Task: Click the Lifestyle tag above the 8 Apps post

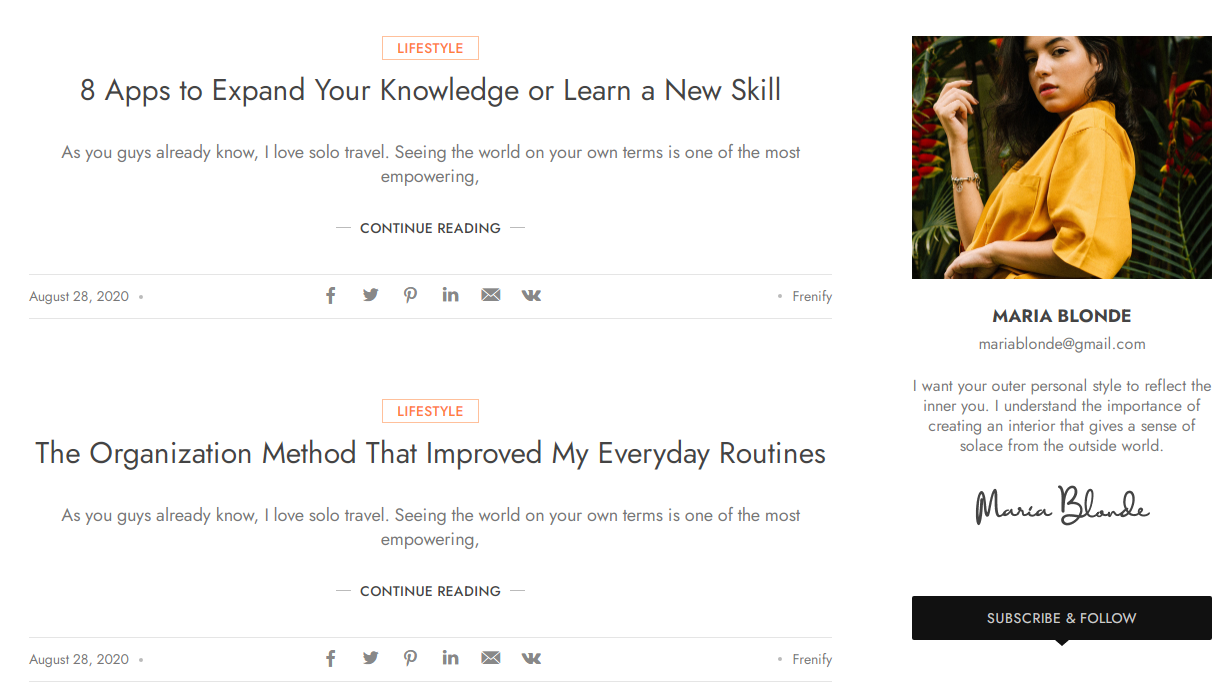Action: 430,48
